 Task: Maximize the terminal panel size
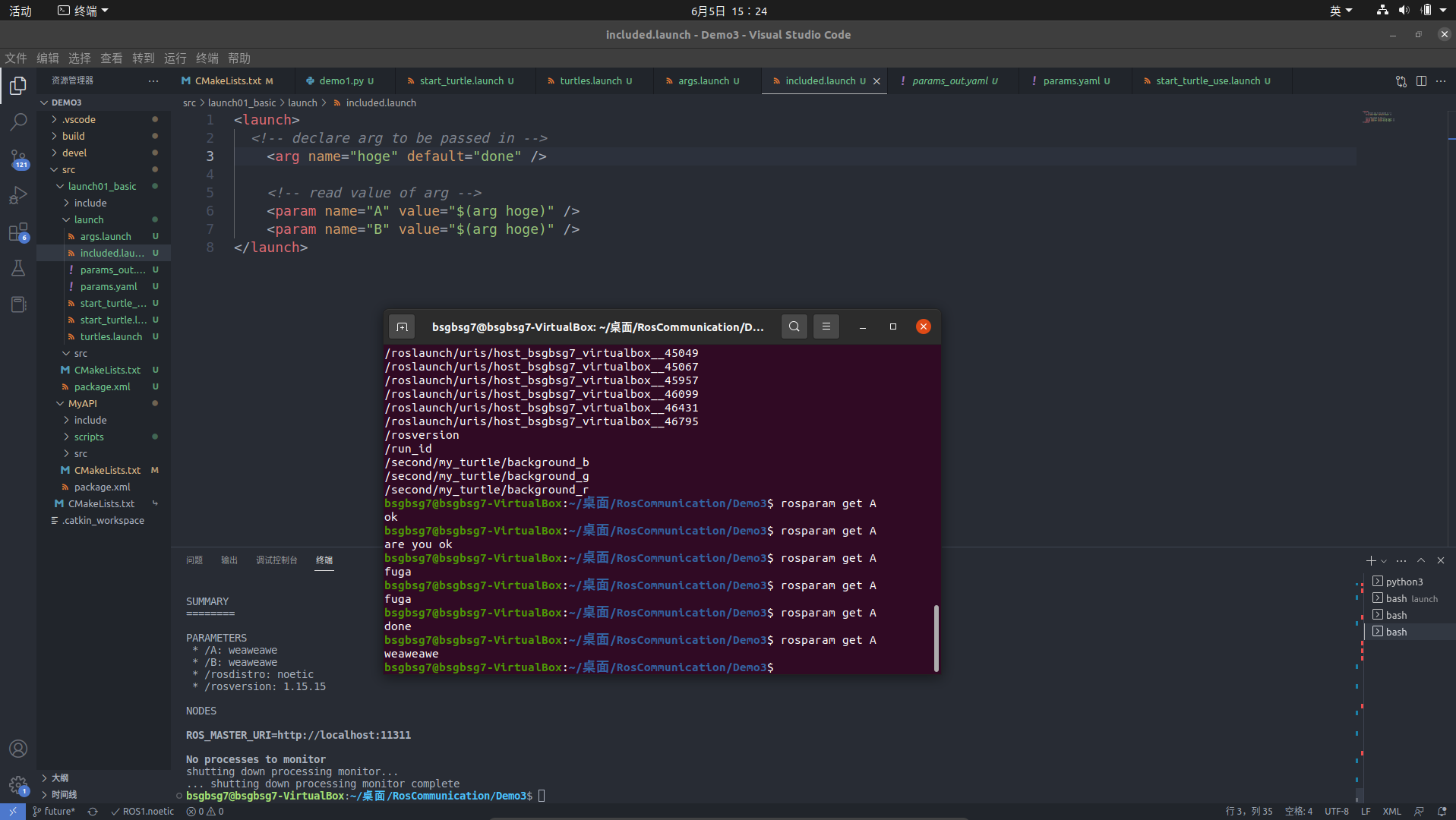pyautogui.click(x=1421, y=560)
